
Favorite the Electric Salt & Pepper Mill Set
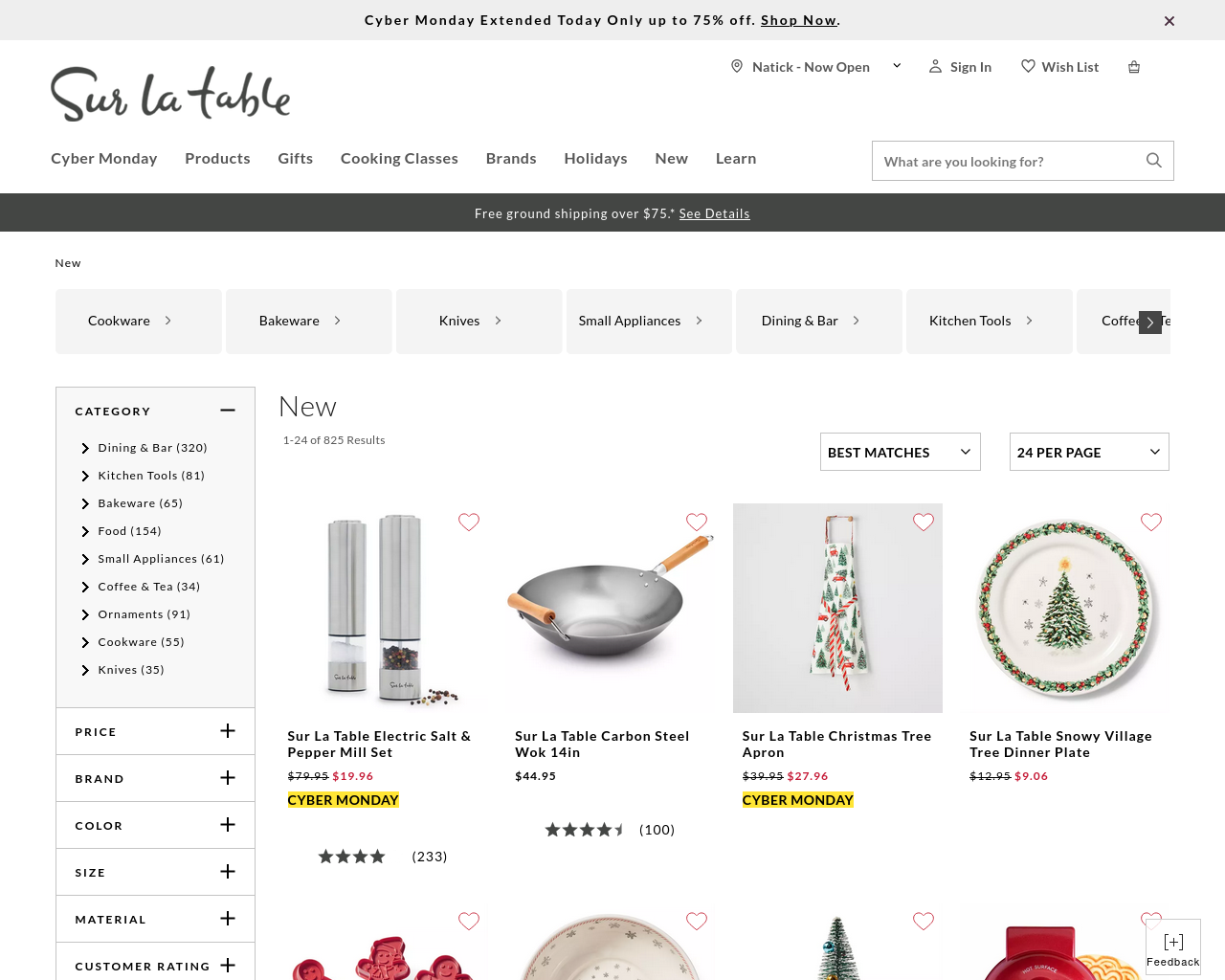[469, 522]
